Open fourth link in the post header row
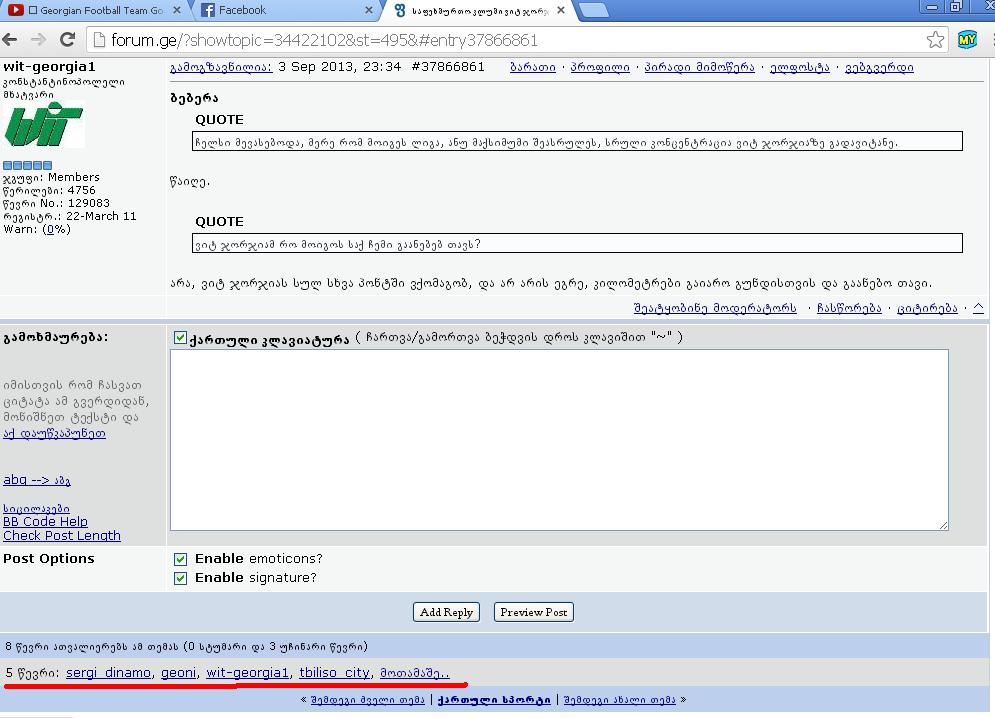995x718 pixels. click(x=800, y=67)
